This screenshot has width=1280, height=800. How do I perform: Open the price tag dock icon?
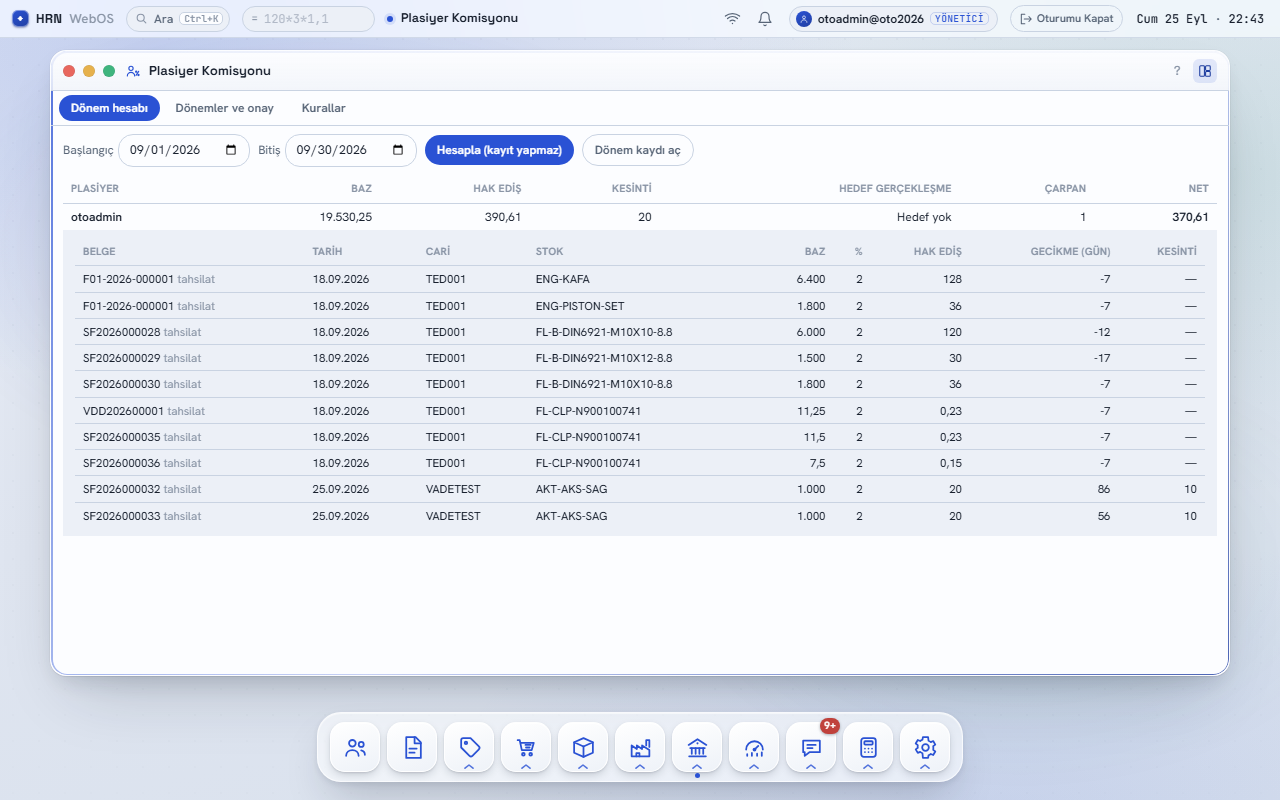[469, 747]
